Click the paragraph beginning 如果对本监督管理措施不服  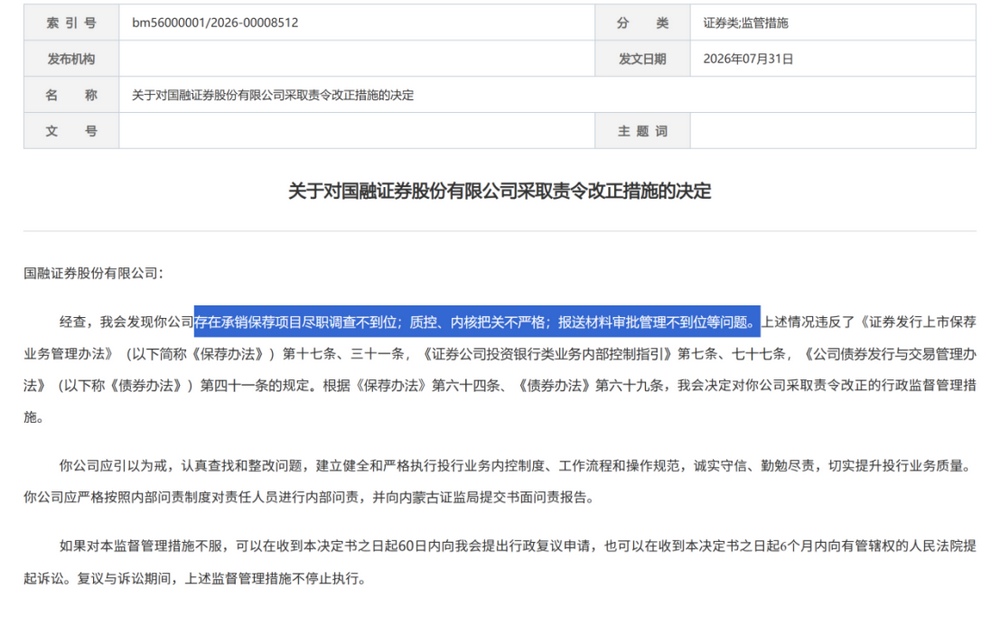[500, 562]
